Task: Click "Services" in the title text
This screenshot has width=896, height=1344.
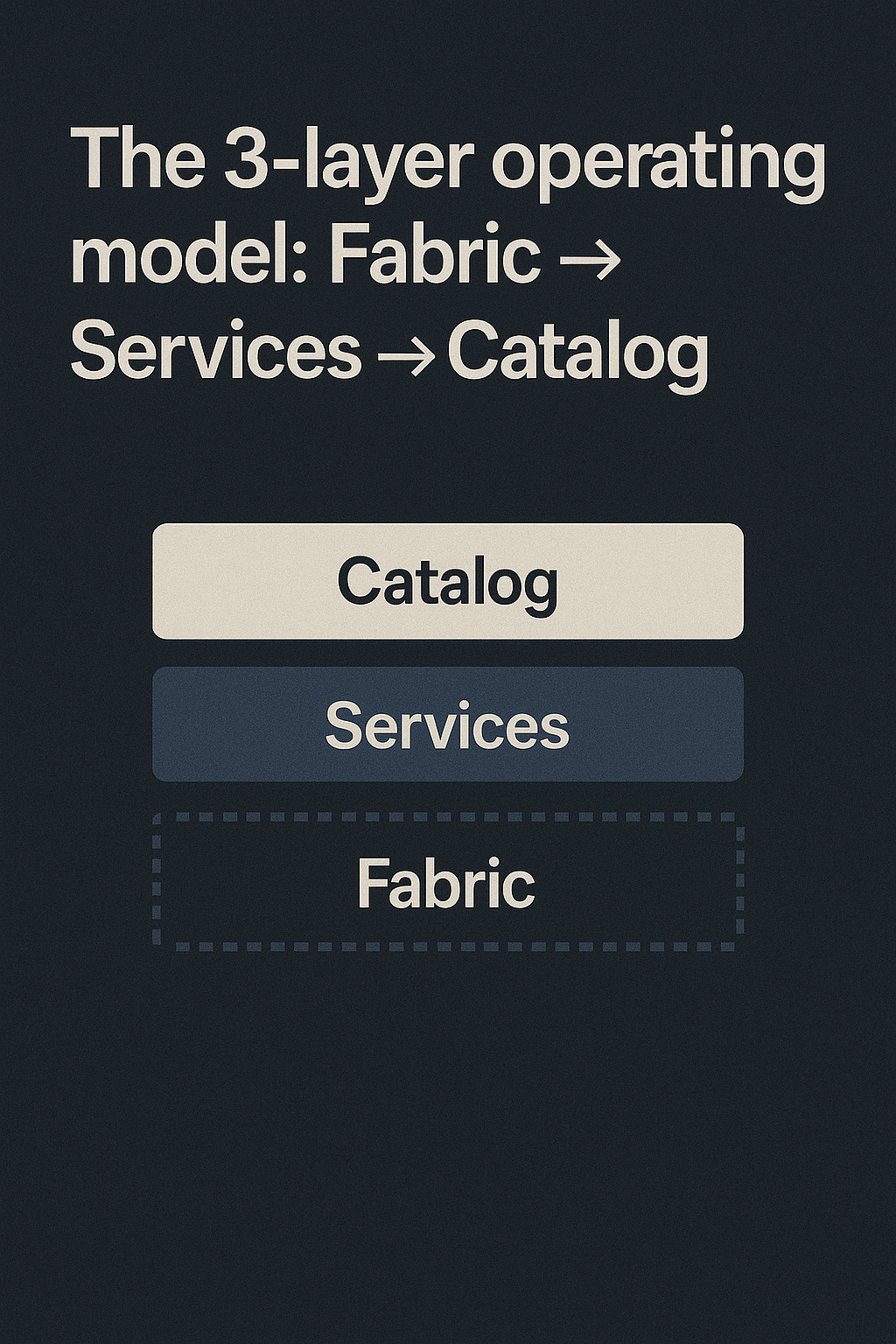Action: tap(215, 353)
